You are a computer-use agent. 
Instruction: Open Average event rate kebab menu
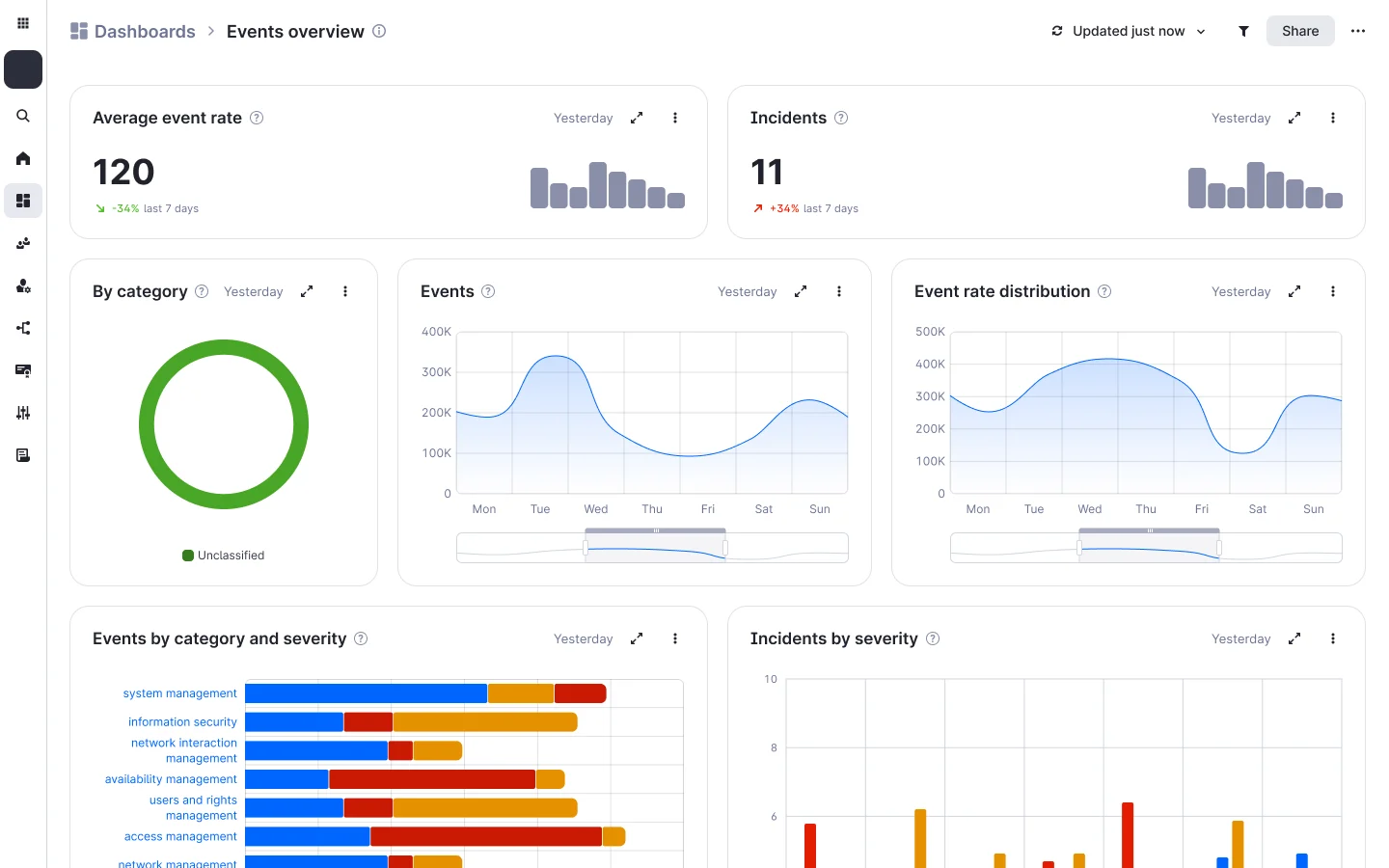coord(675,118)
